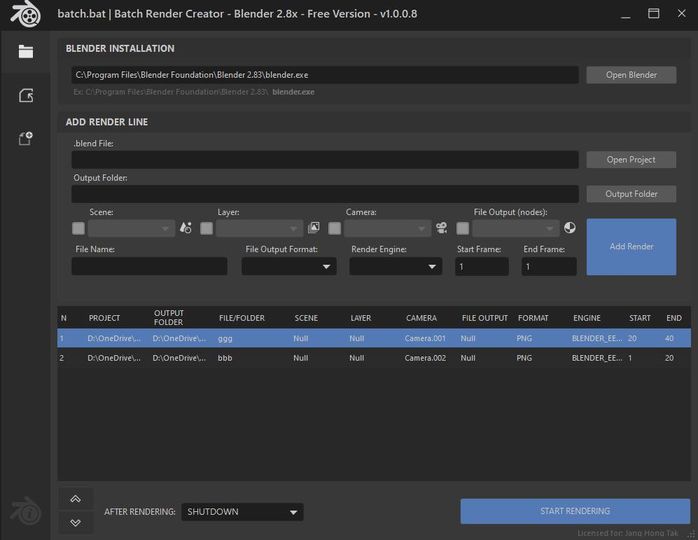Click the SCENE column header
The image size is (698, 540).
click(x=306, y=318)
